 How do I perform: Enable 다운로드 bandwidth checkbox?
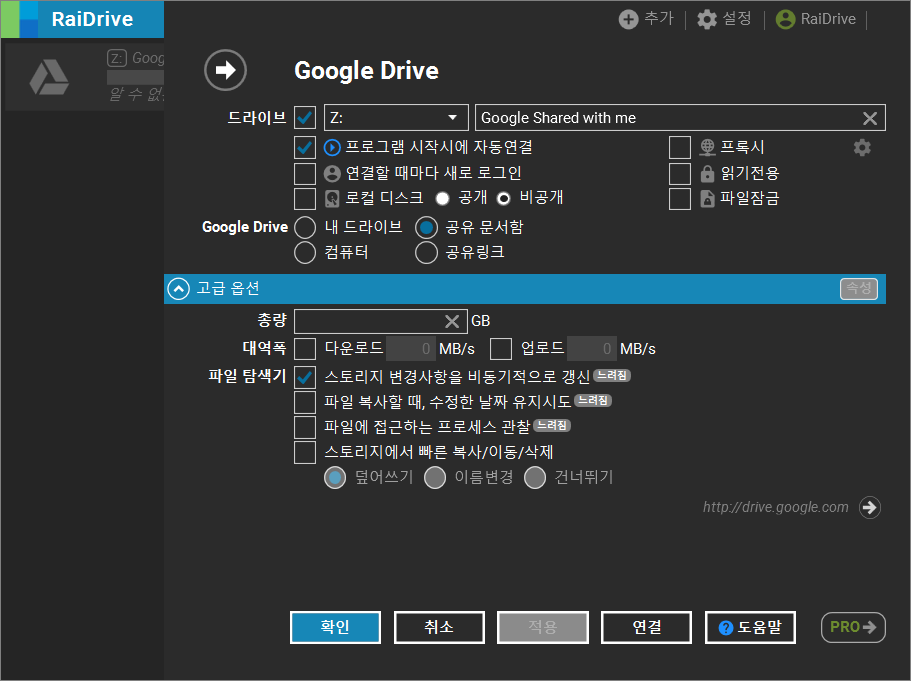click(x=305, y=349)
